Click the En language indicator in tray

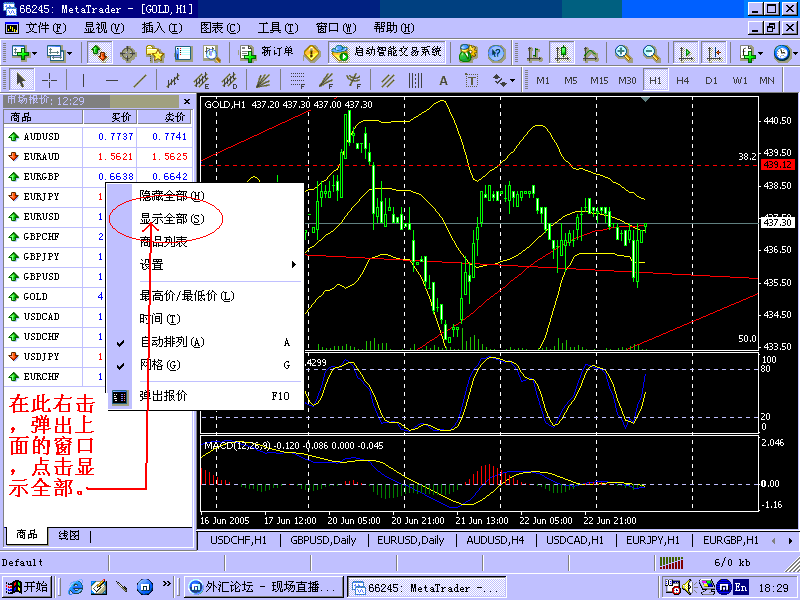click(x=741, y=588)
